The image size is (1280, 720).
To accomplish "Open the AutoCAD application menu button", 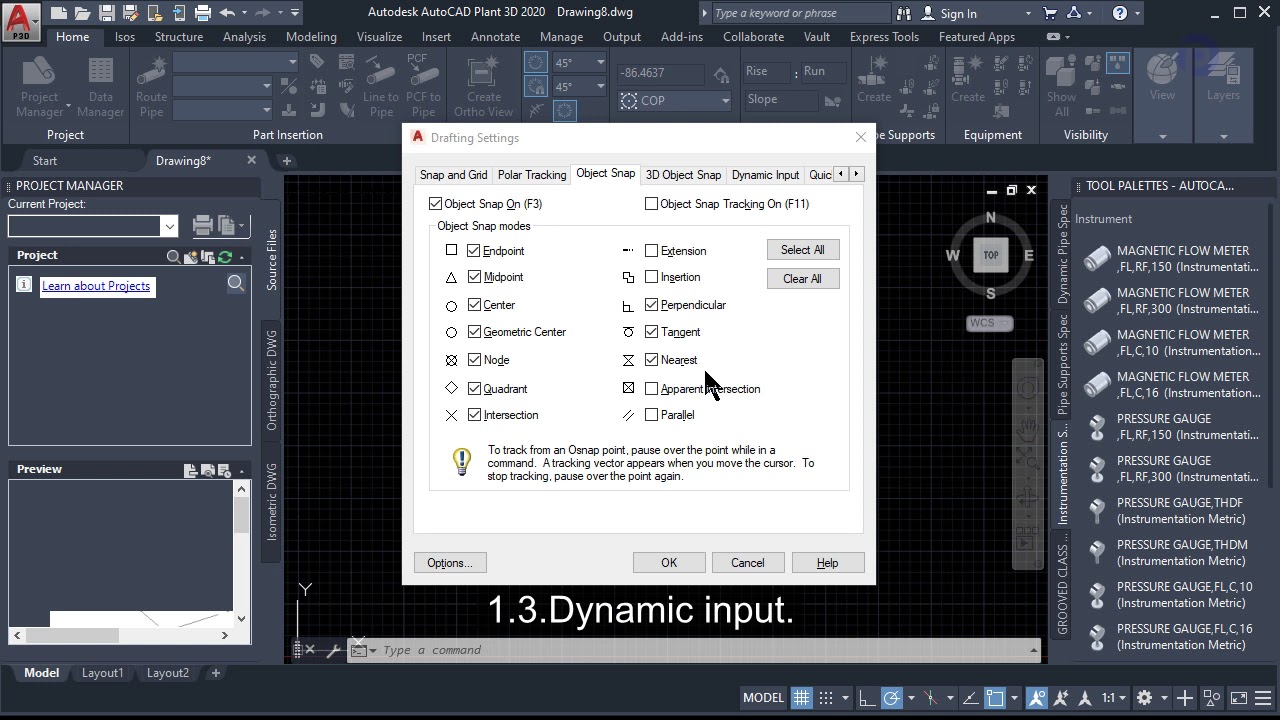I will [x=21, y=20].
